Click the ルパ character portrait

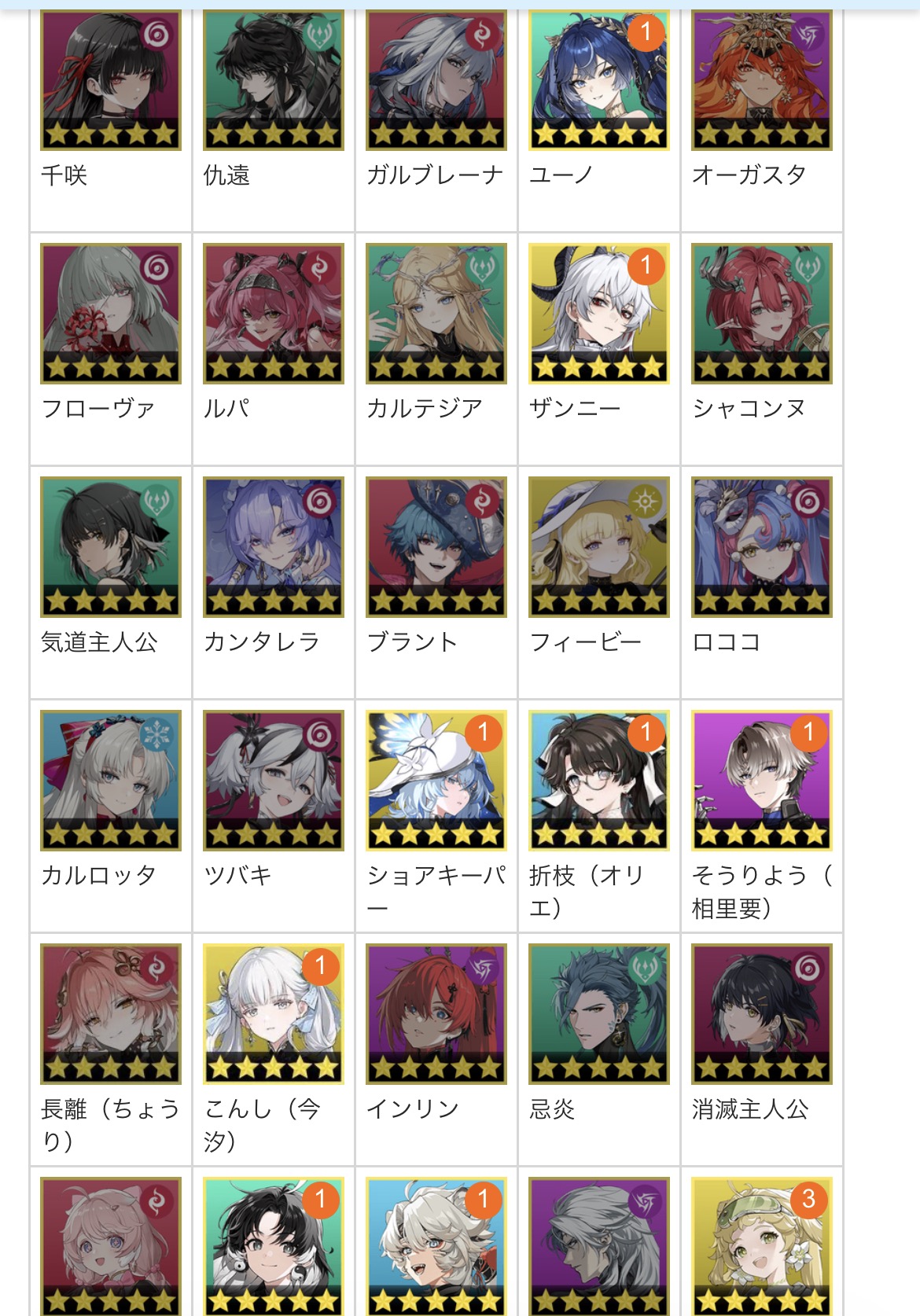[274, 314]
